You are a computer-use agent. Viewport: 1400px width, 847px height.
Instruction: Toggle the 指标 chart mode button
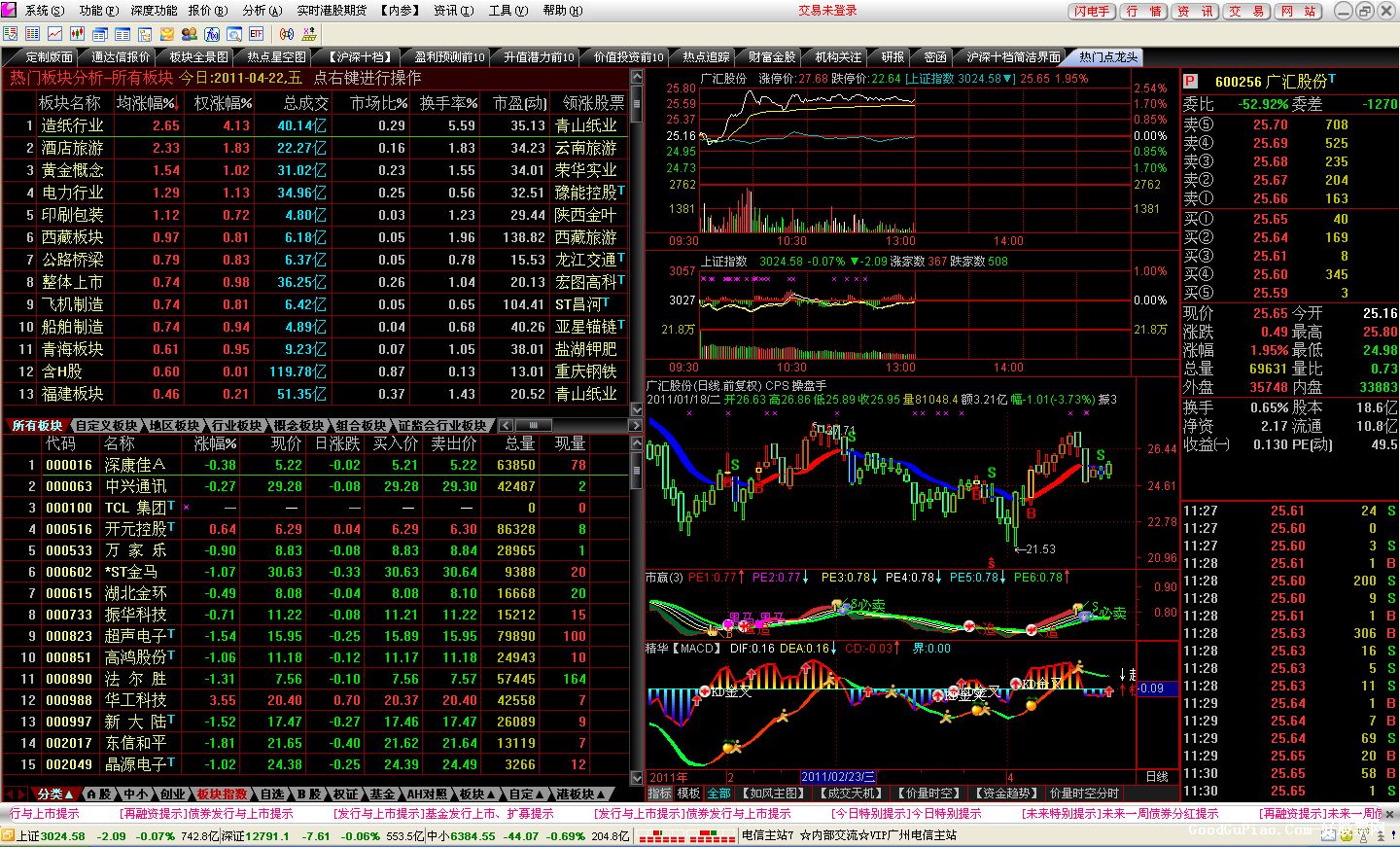(x=660, y=794)
